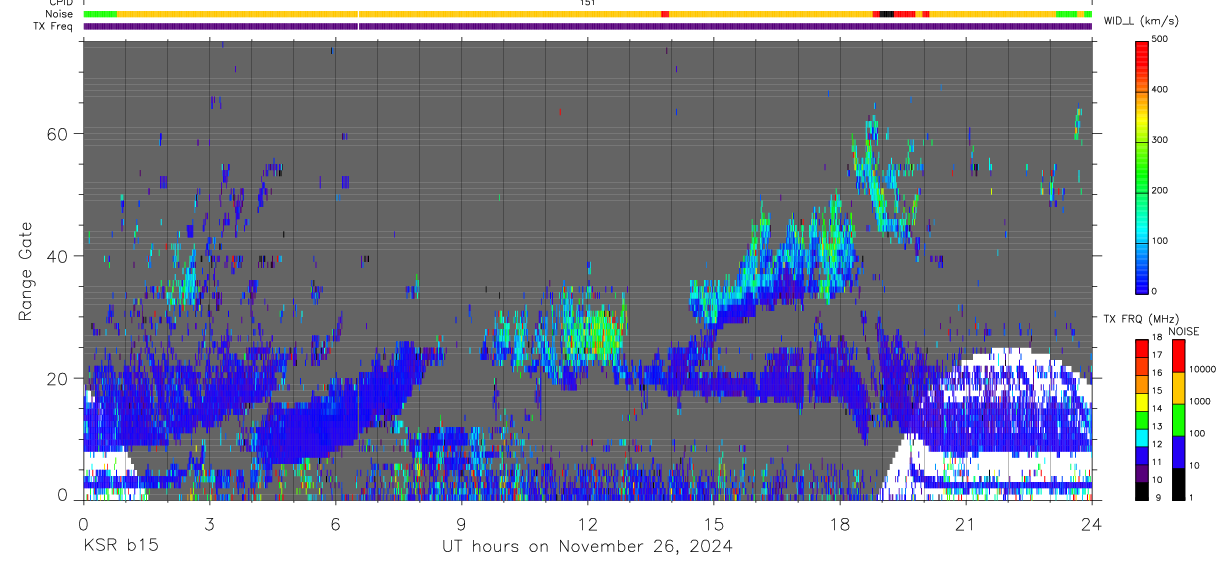Click the "UT hours on November 26, 2024" label
Viewport: 1228px width, 567px height.
click(587, 546)
